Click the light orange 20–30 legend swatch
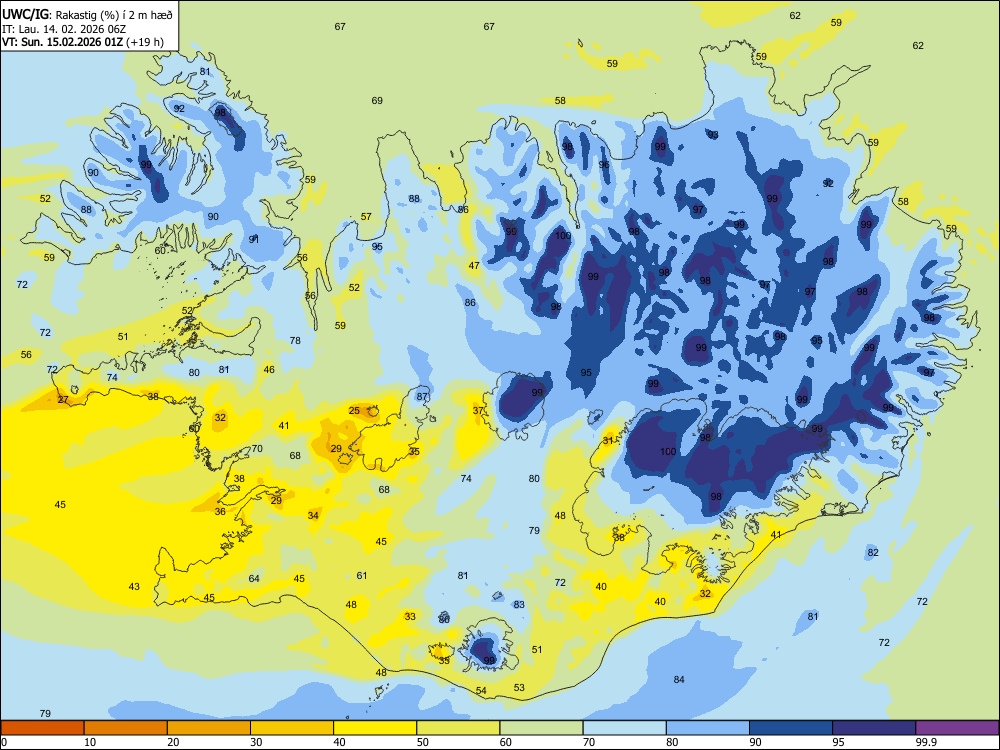 pyautogui.click(x=209, y=728)
